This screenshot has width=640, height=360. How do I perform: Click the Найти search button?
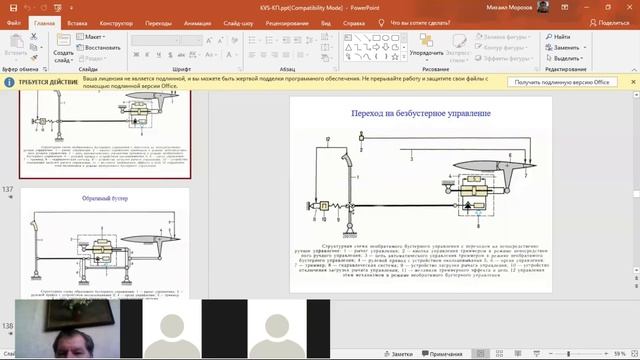(x=558, y=37)
